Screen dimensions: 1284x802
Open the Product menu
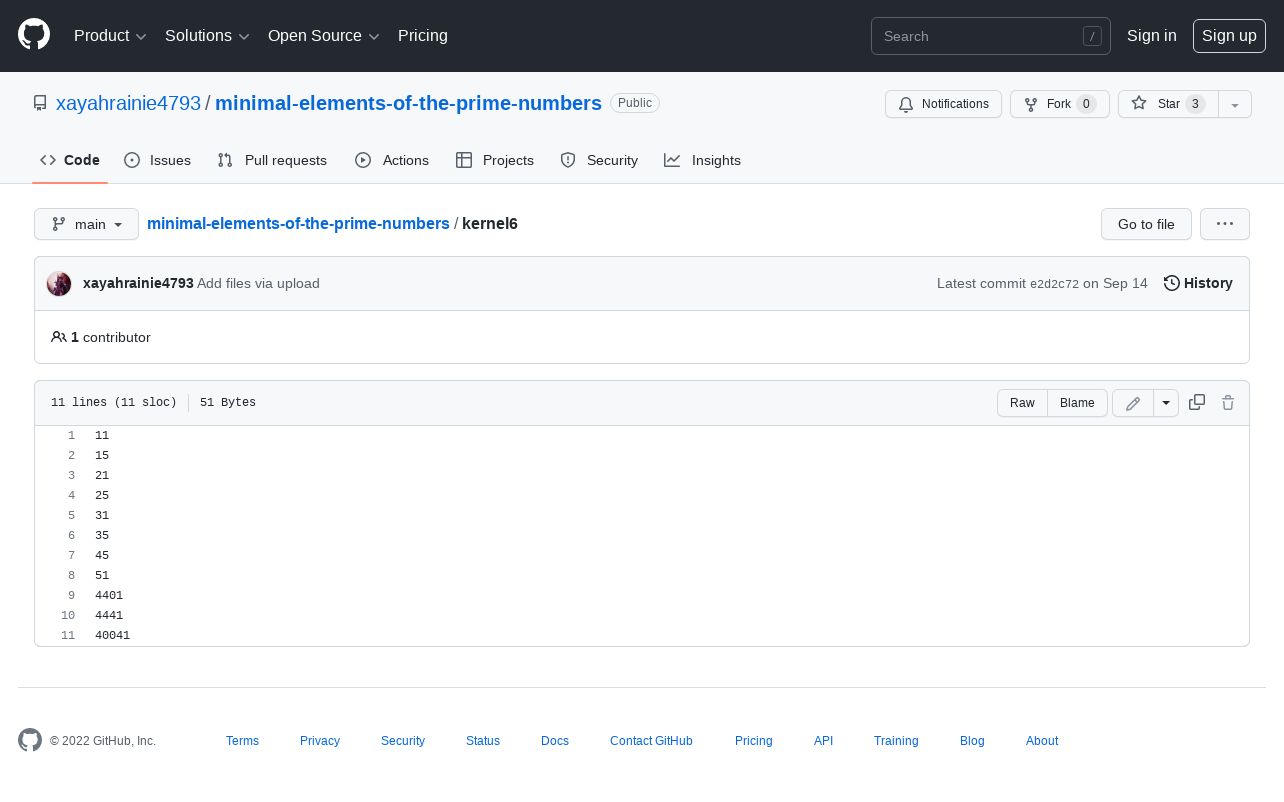point(110,36)
